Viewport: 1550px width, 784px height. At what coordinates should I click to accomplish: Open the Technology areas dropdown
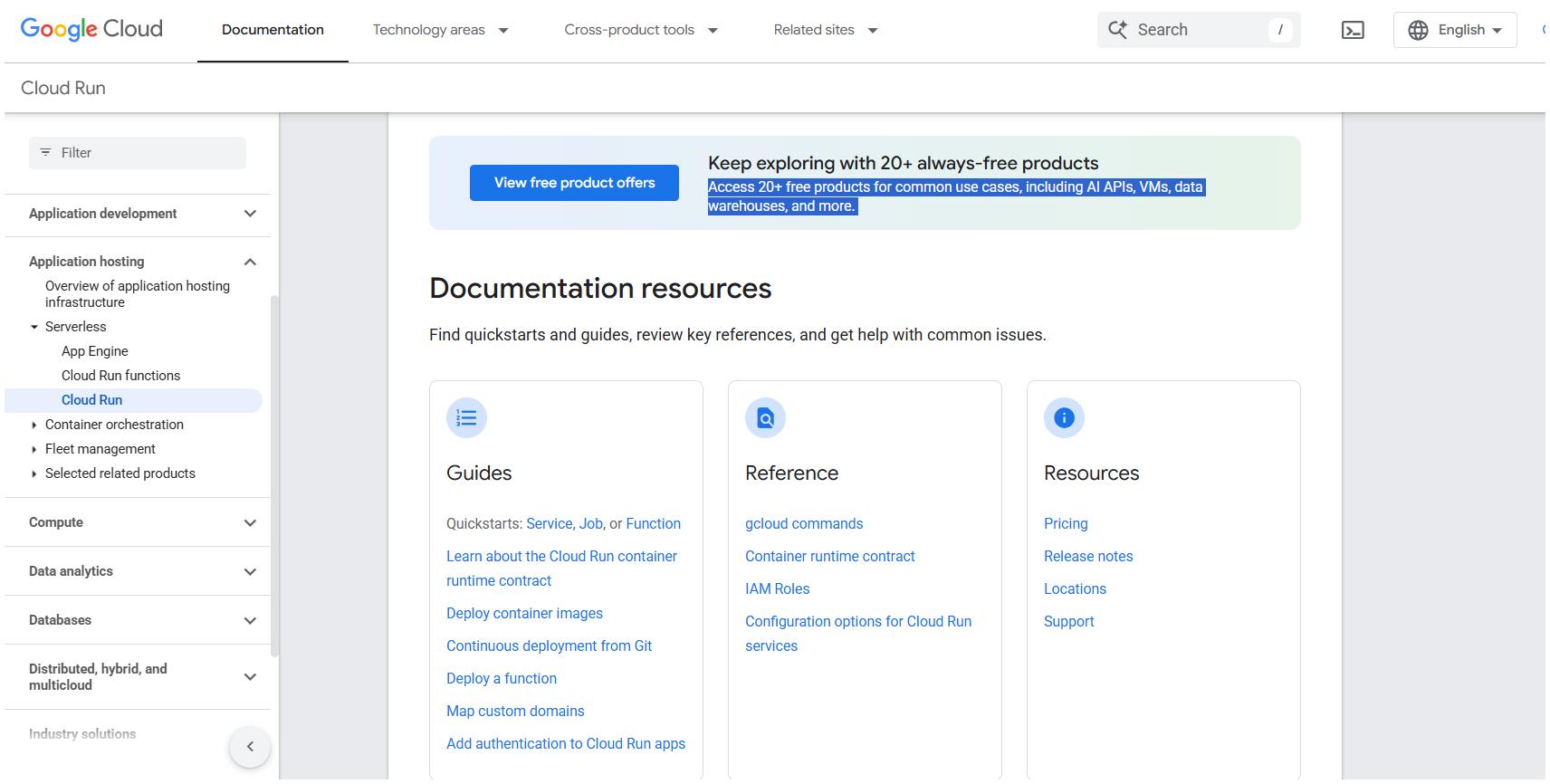tap(441, 30)
